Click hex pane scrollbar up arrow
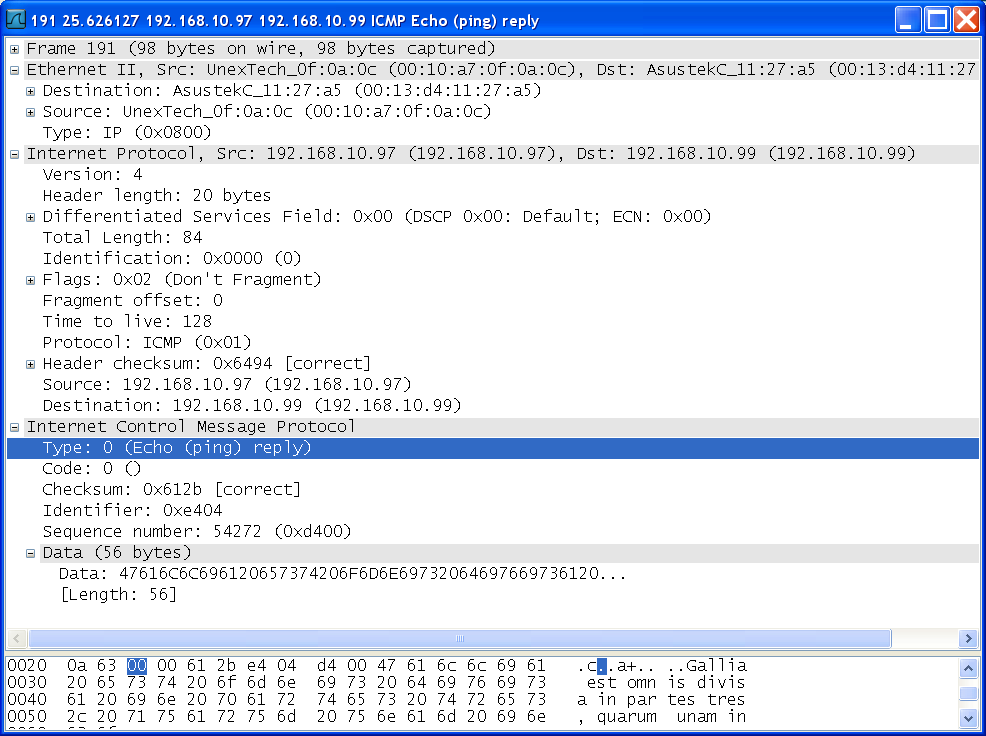This screenshot has height=736, width=986. [968, 667]
